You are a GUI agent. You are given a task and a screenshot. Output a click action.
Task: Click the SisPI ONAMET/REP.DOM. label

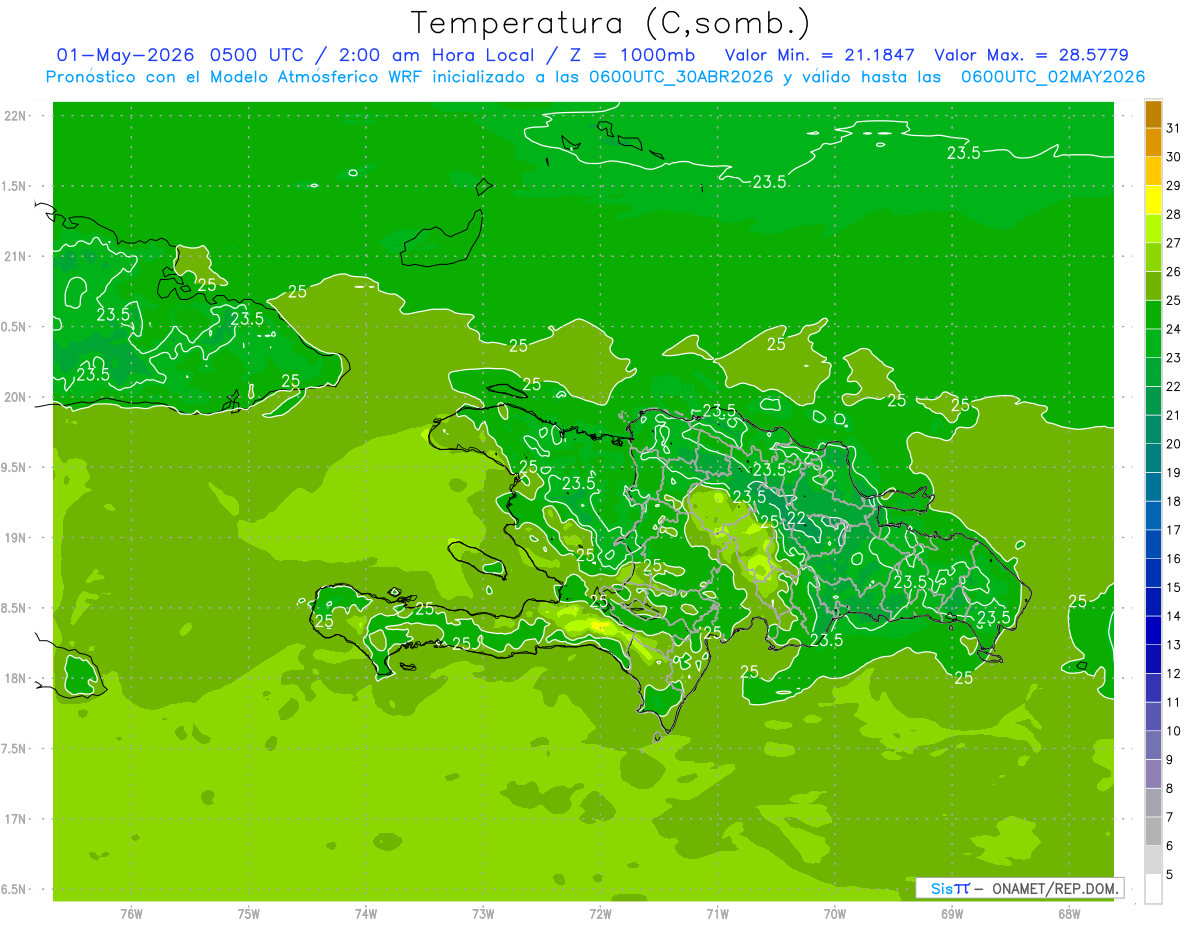(1019, 888)
